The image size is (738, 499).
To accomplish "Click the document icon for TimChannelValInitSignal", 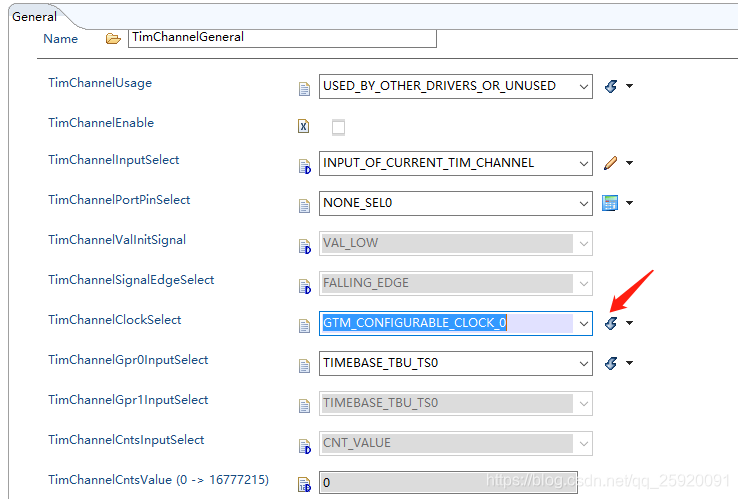I will pos(305,246).
